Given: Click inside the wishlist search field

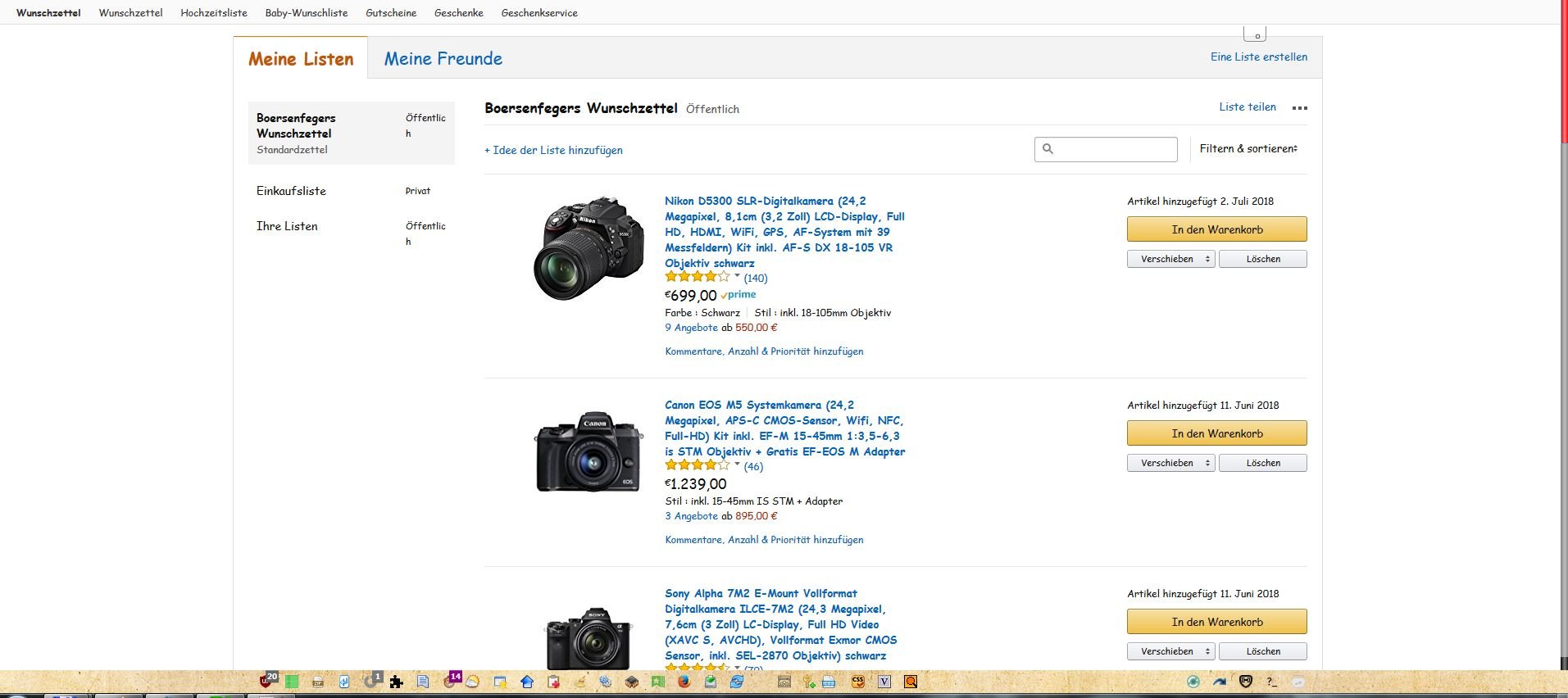Looking at the screenshot, I should tap(1106, 149).
